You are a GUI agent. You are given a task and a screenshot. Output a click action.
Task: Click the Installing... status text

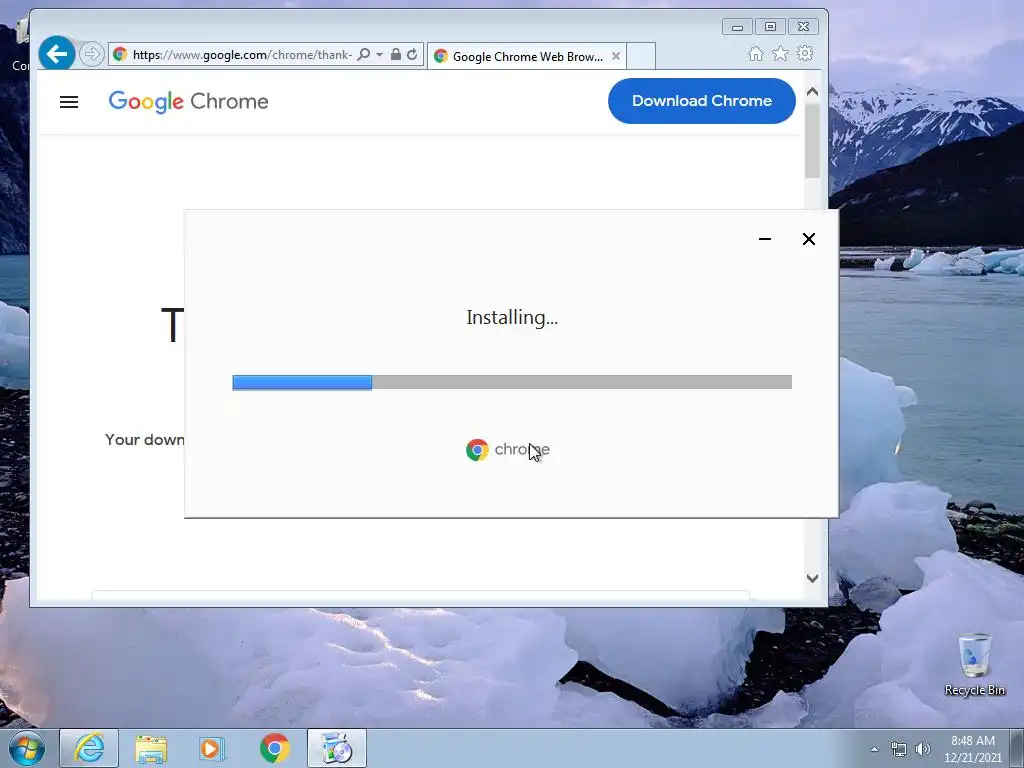(512, 317)
